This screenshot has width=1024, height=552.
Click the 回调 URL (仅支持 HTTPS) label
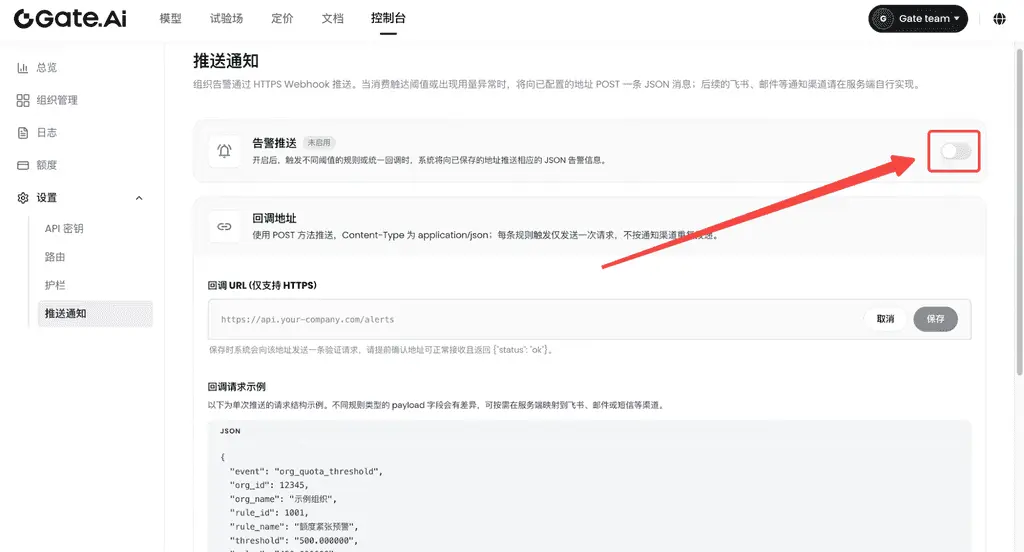coord(262,285)
